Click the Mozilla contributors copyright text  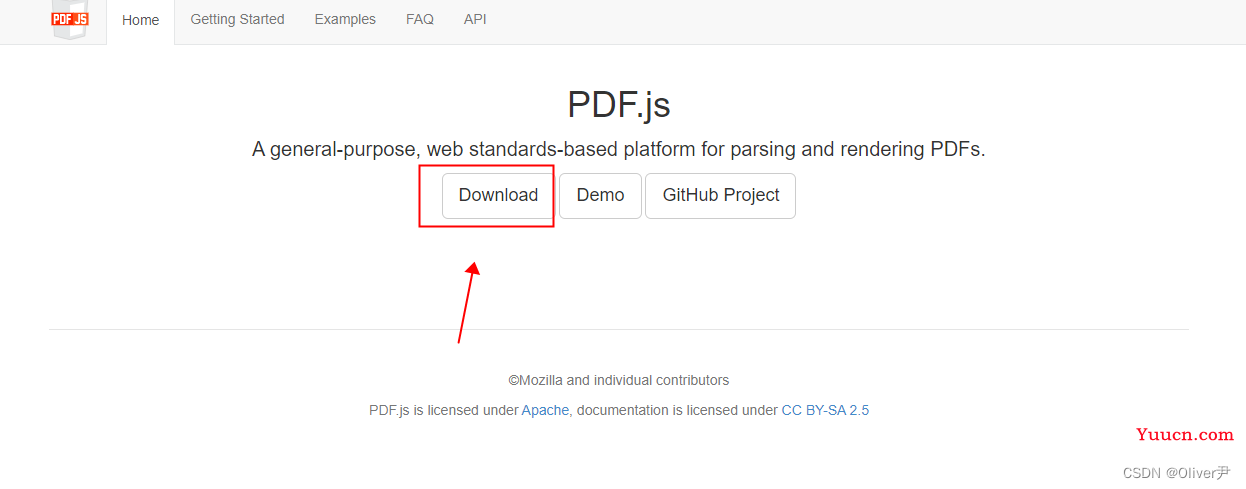(619, 380)
